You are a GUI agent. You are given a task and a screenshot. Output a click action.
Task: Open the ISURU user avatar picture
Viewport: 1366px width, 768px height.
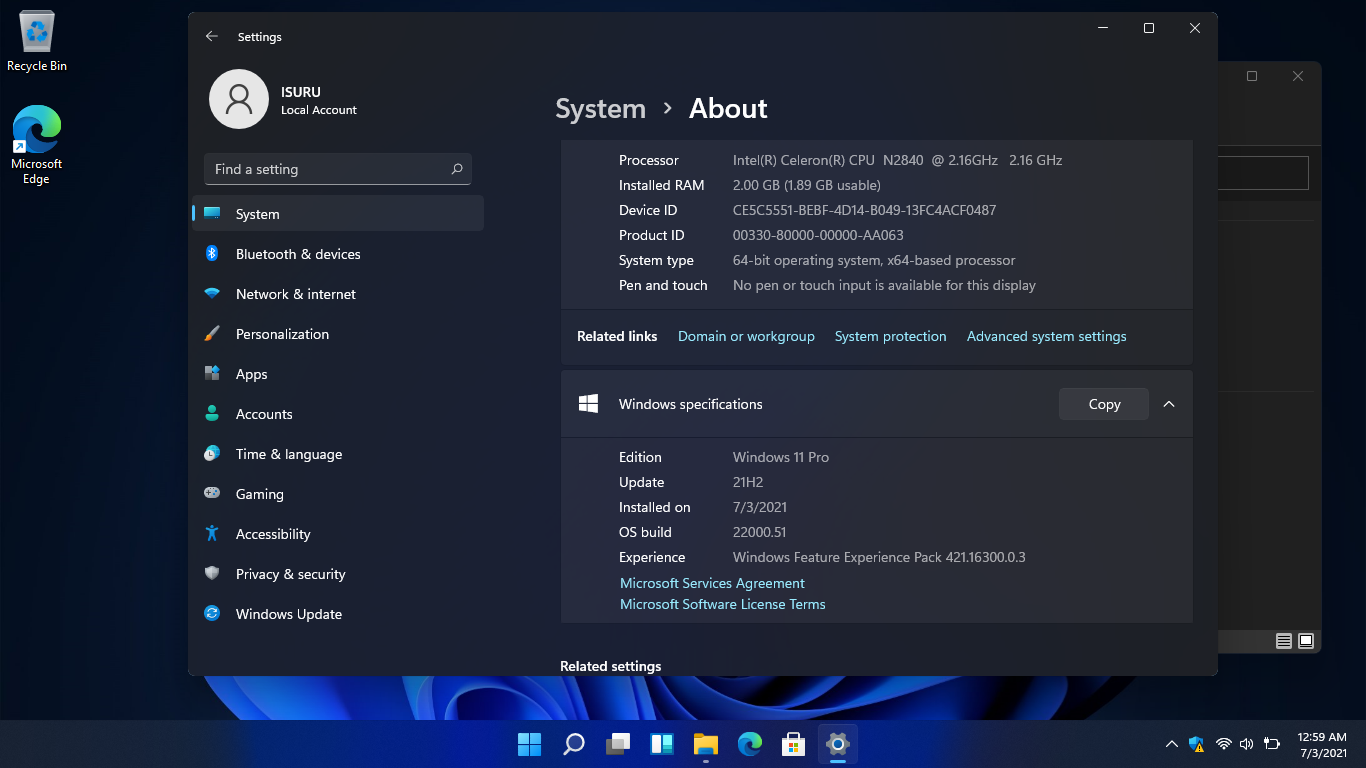coord(239,99)
